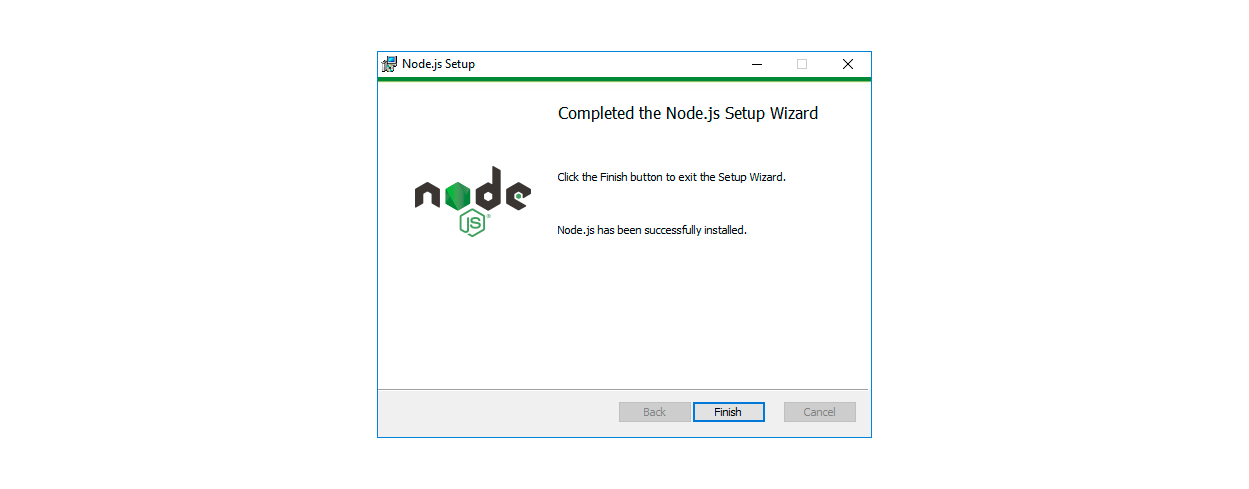
Task: Close the Node.js Setup window
Action: [x=848, y=64]
